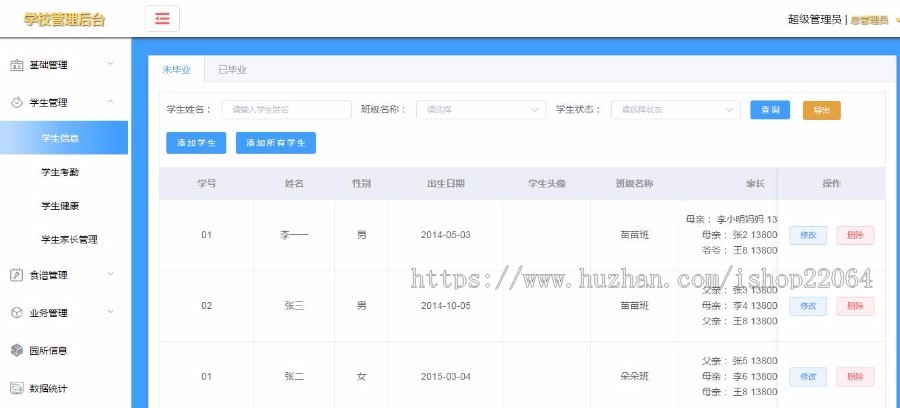900x408 pixels.
Task: Open 学生健康 in sidebar
Action: tap(60, 205)
